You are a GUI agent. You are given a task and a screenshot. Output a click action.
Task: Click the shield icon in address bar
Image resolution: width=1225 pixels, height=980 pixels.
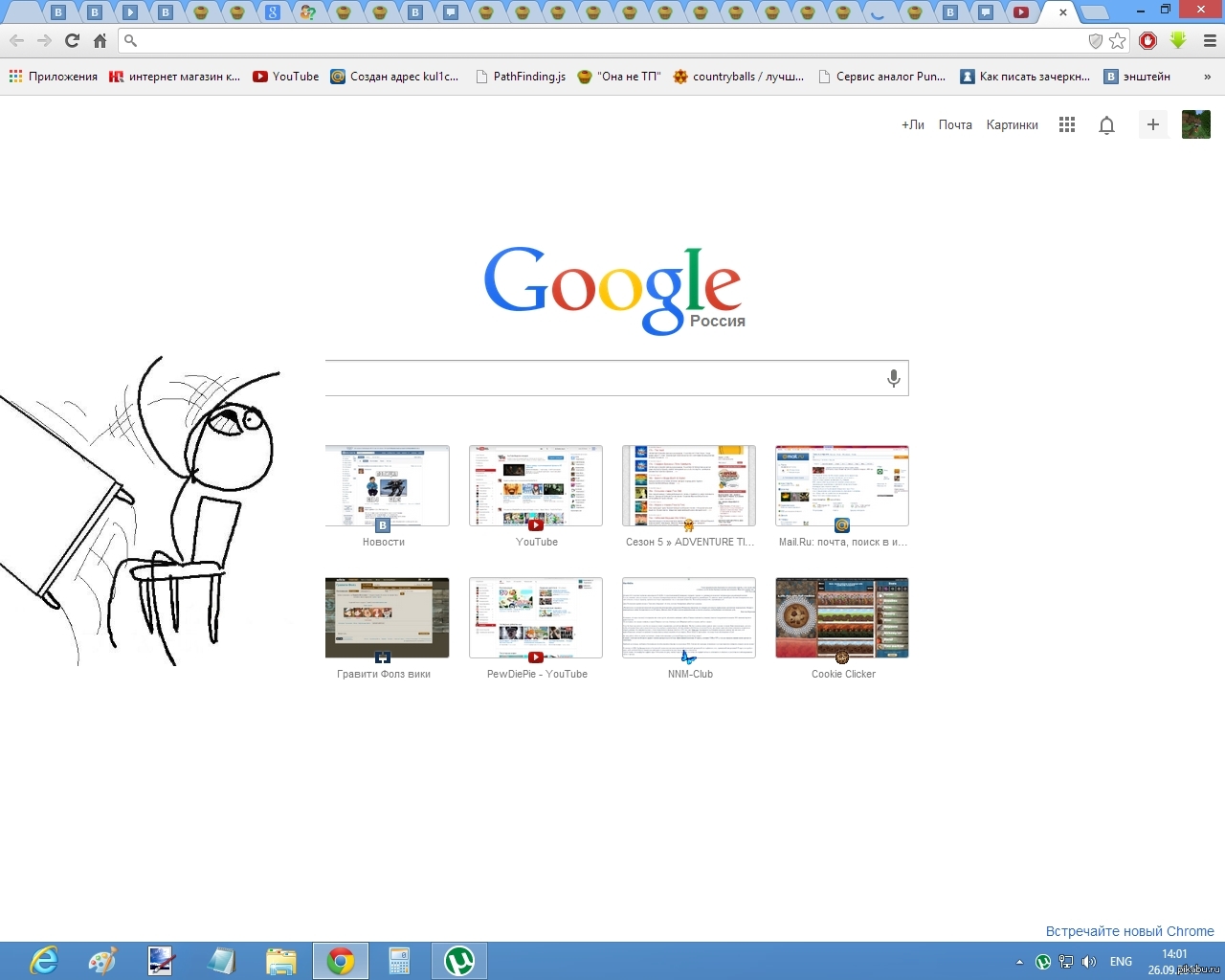point(1096,41)
